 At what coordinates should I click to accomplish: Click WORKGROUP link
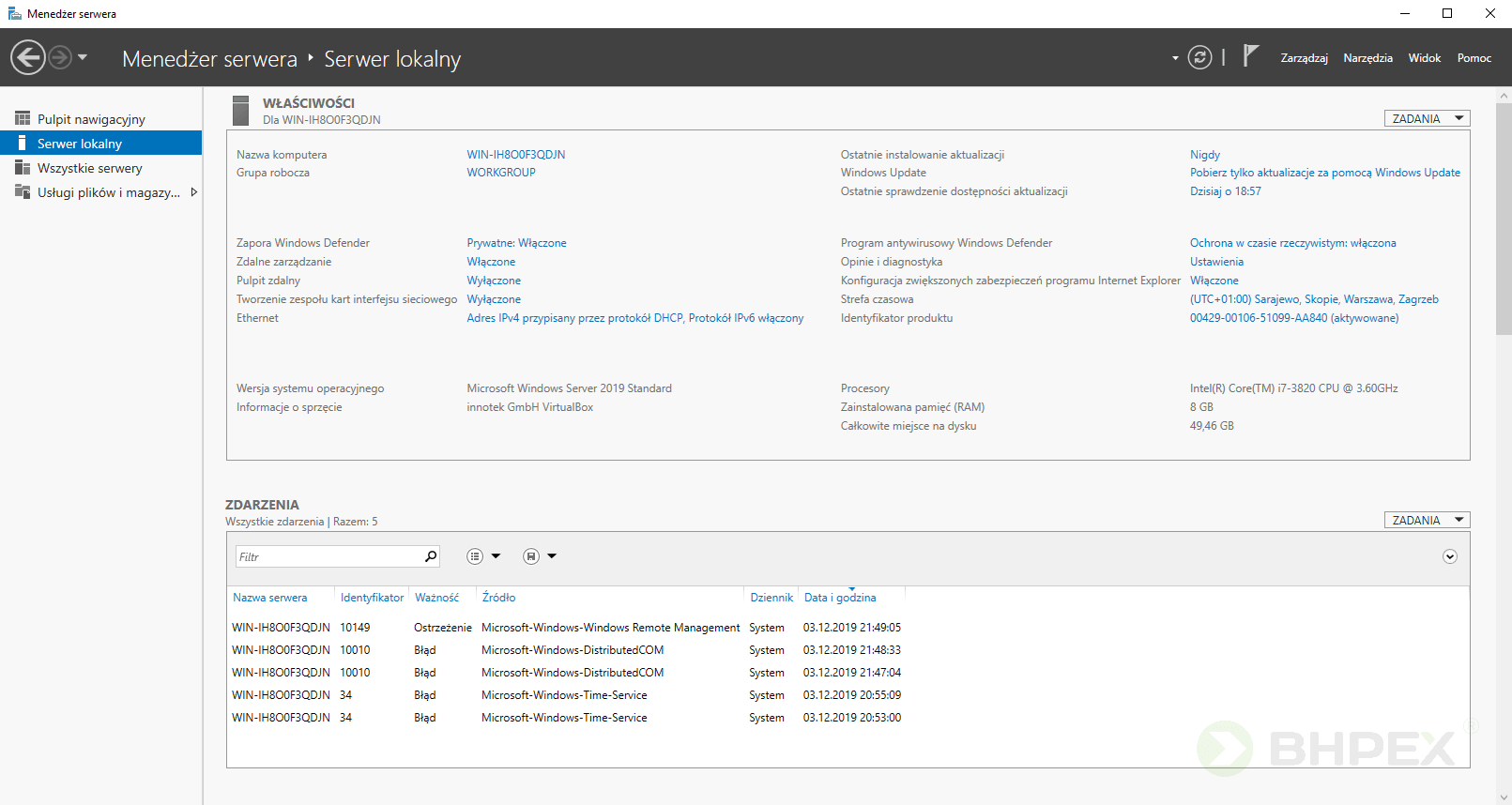pyautogui.click(x=501, y=173)
